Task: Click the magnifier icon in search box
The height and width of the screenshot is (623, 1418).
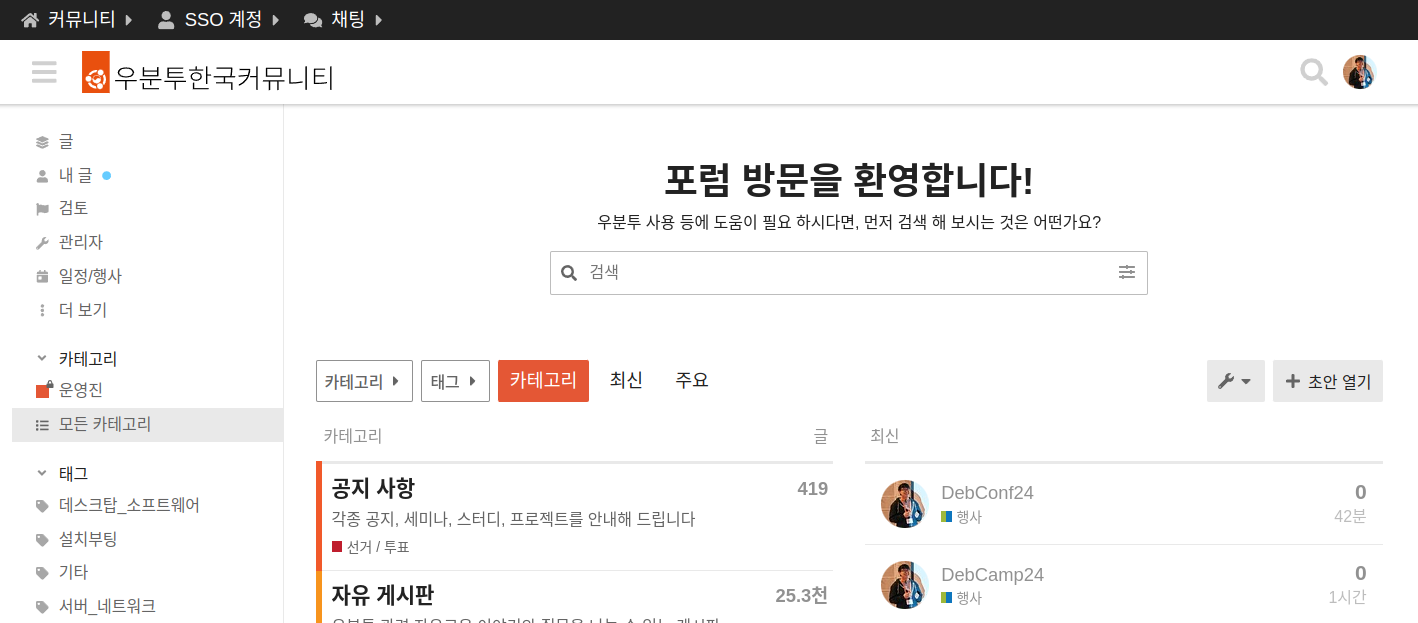Action: (569, 273)
